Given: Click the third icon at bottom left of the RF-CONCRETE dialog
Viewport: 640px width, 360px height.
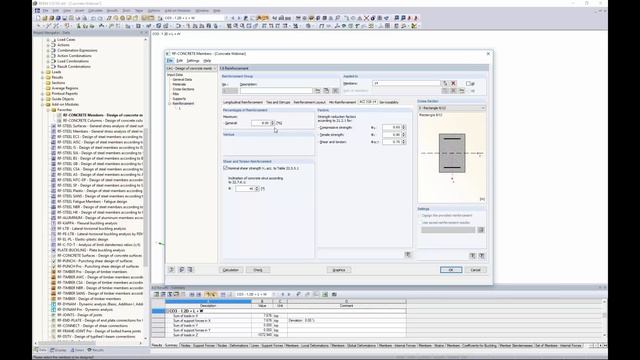Looking at the screenshot, I should [190, 270].
